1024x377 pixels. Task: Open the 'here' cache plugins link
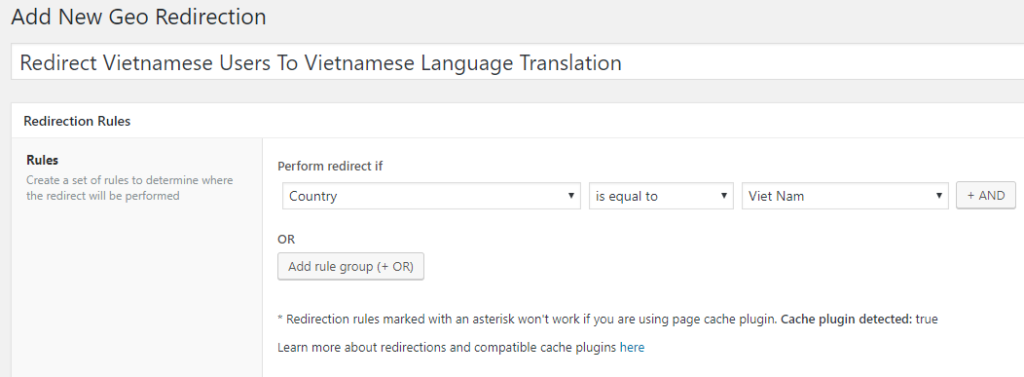[632, 348]
